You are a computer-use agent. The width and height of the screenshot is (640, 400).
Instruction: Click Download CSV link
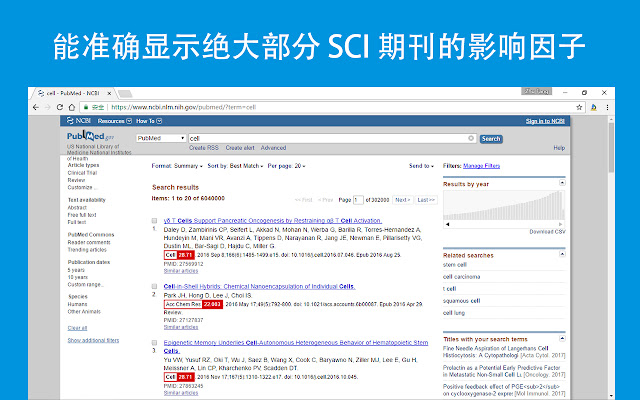tap(547, 231)
